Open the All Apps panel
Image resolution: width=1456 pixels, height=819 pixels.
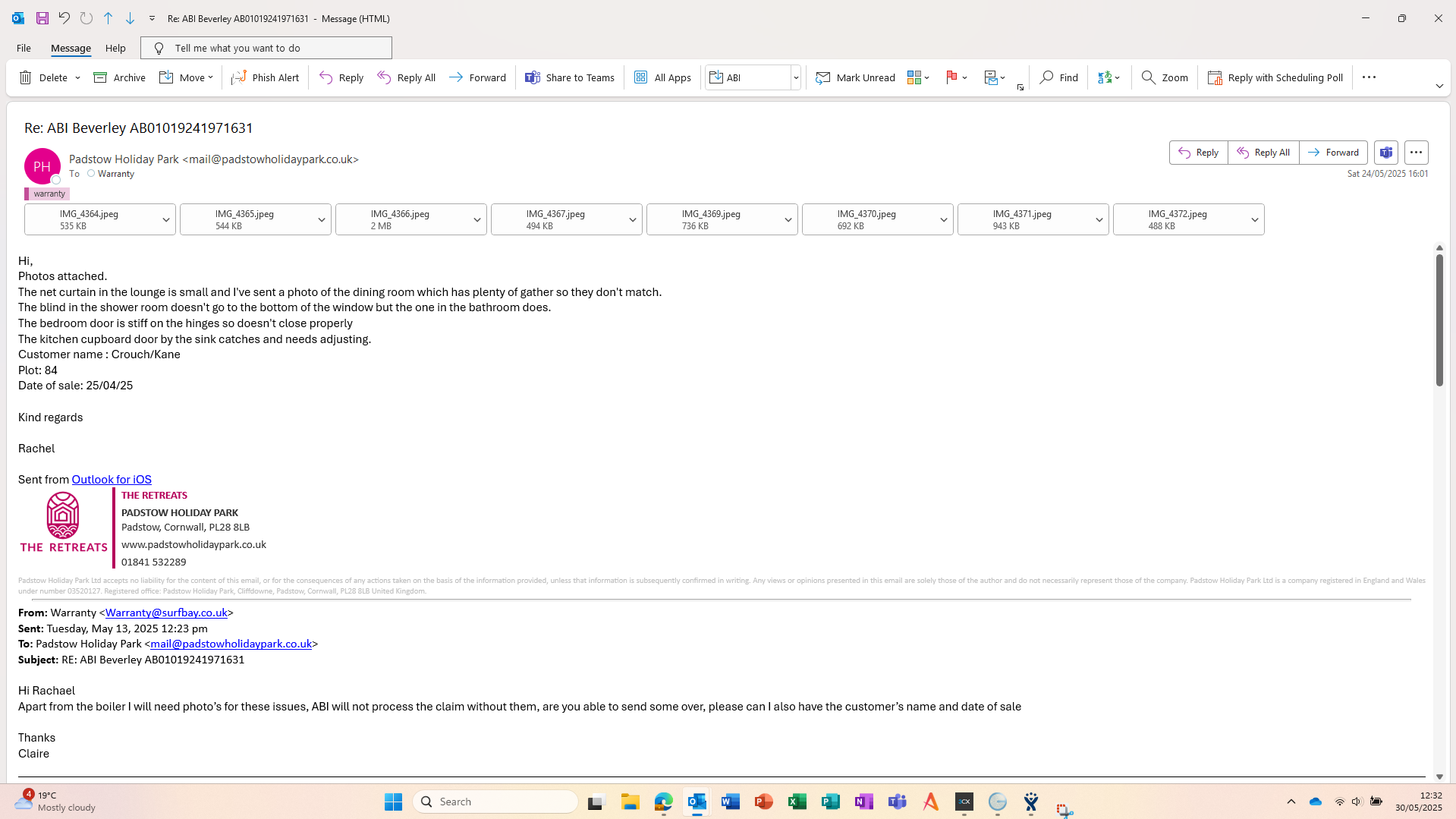pos(662,77)
